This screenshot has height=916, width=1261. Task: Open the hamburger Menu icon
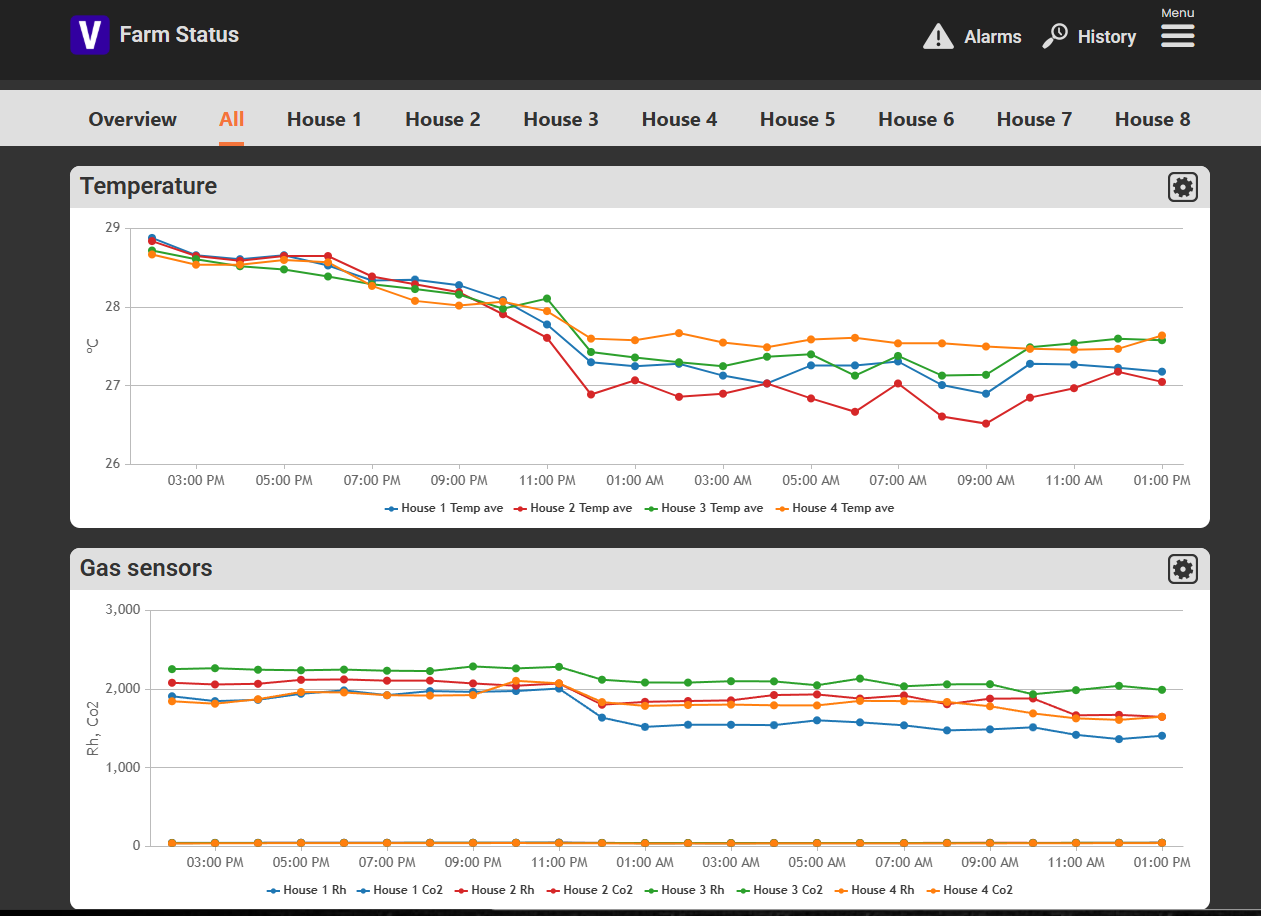(x=1178, y=36)
